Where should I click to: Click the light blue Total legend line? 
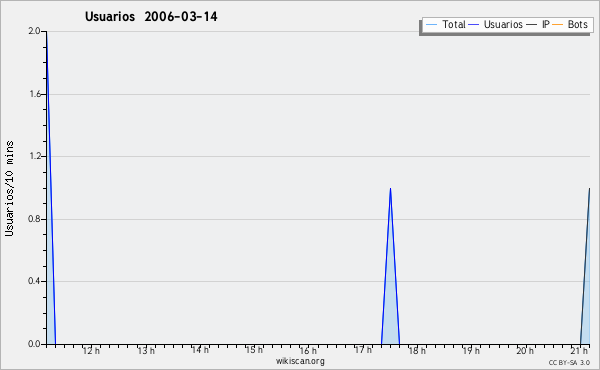[x=431, y=25]
